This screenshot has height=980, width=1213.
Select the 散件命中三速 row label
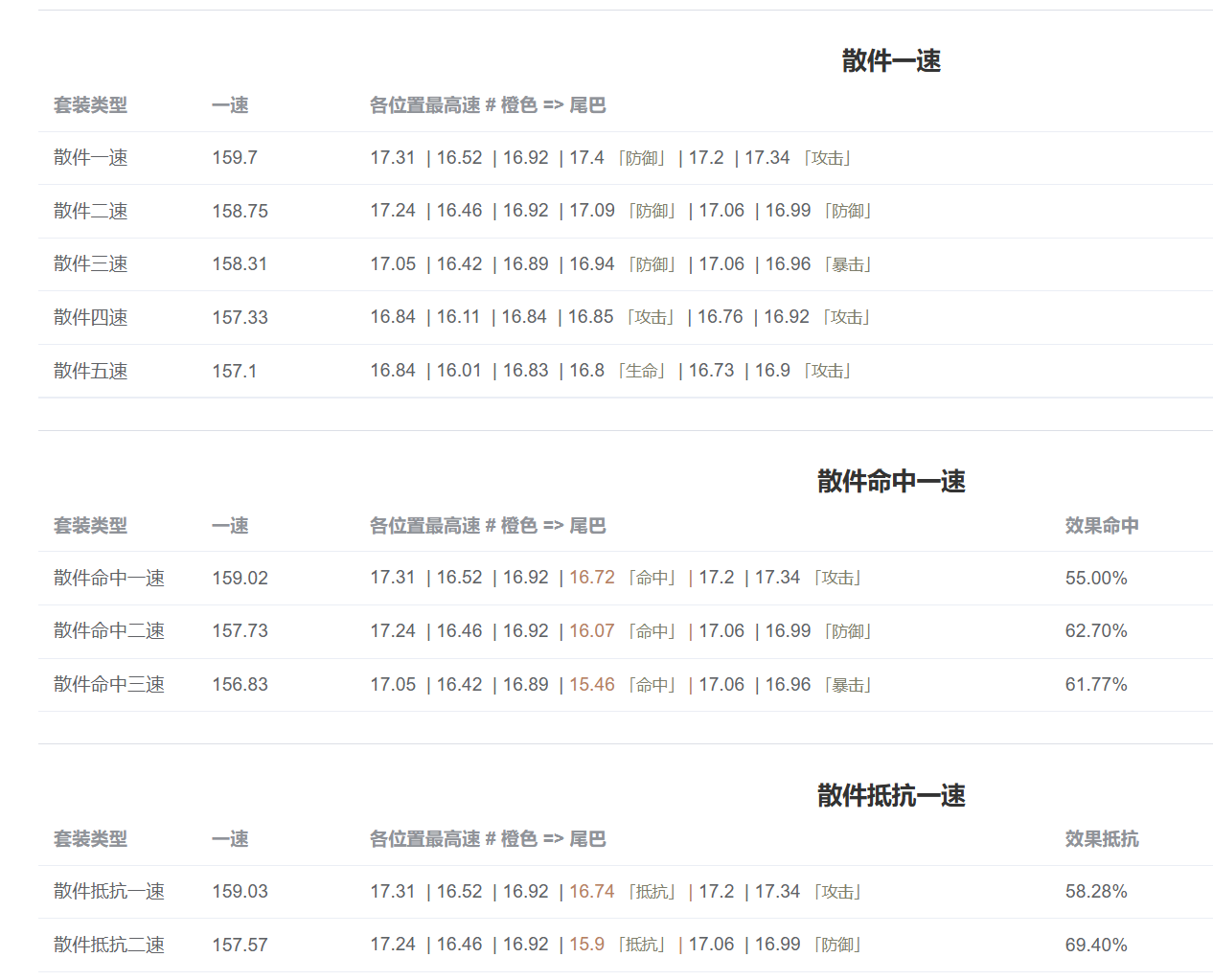109,685
